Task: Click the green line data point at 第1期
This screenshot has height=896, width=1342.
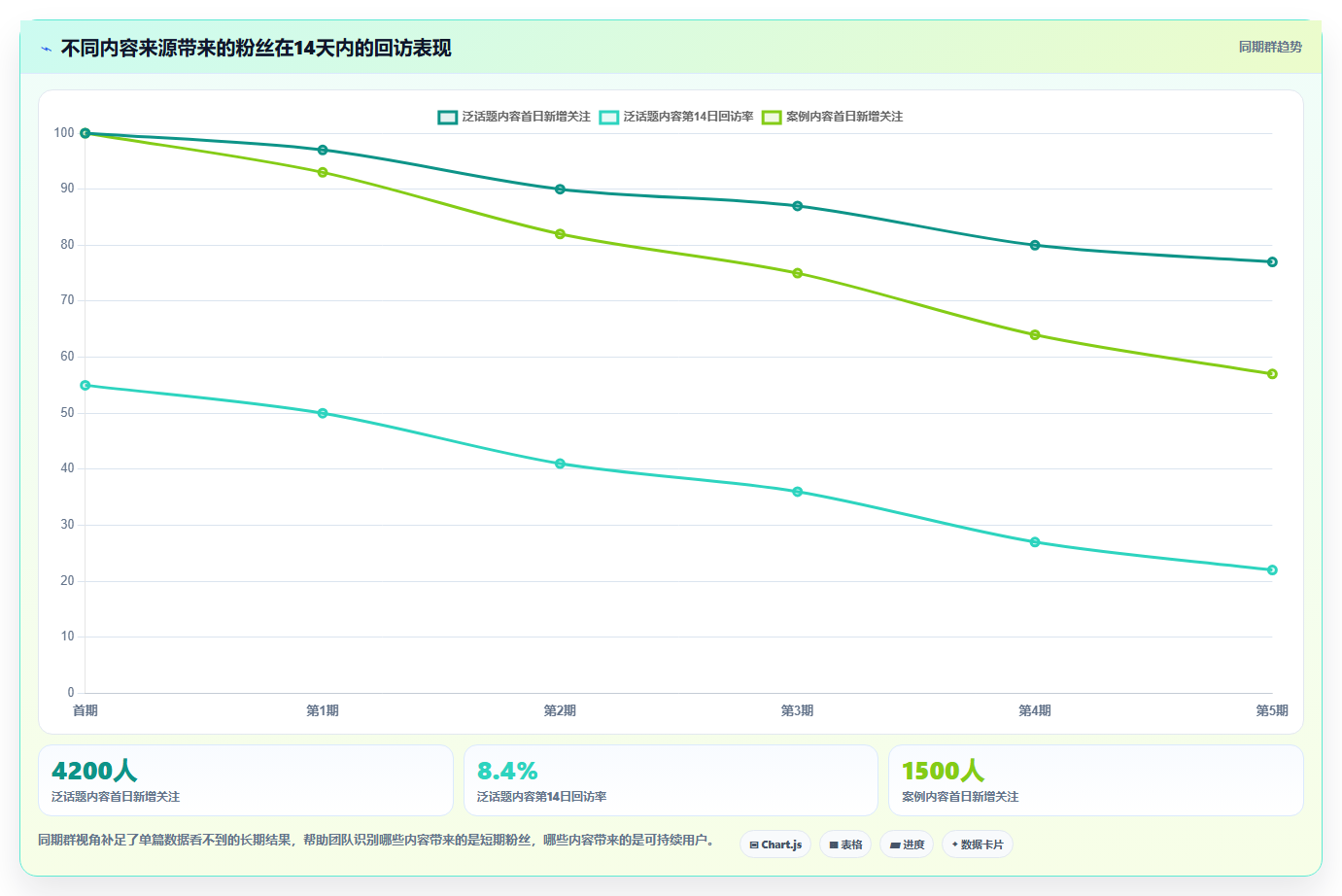Action: coord(323,172)
